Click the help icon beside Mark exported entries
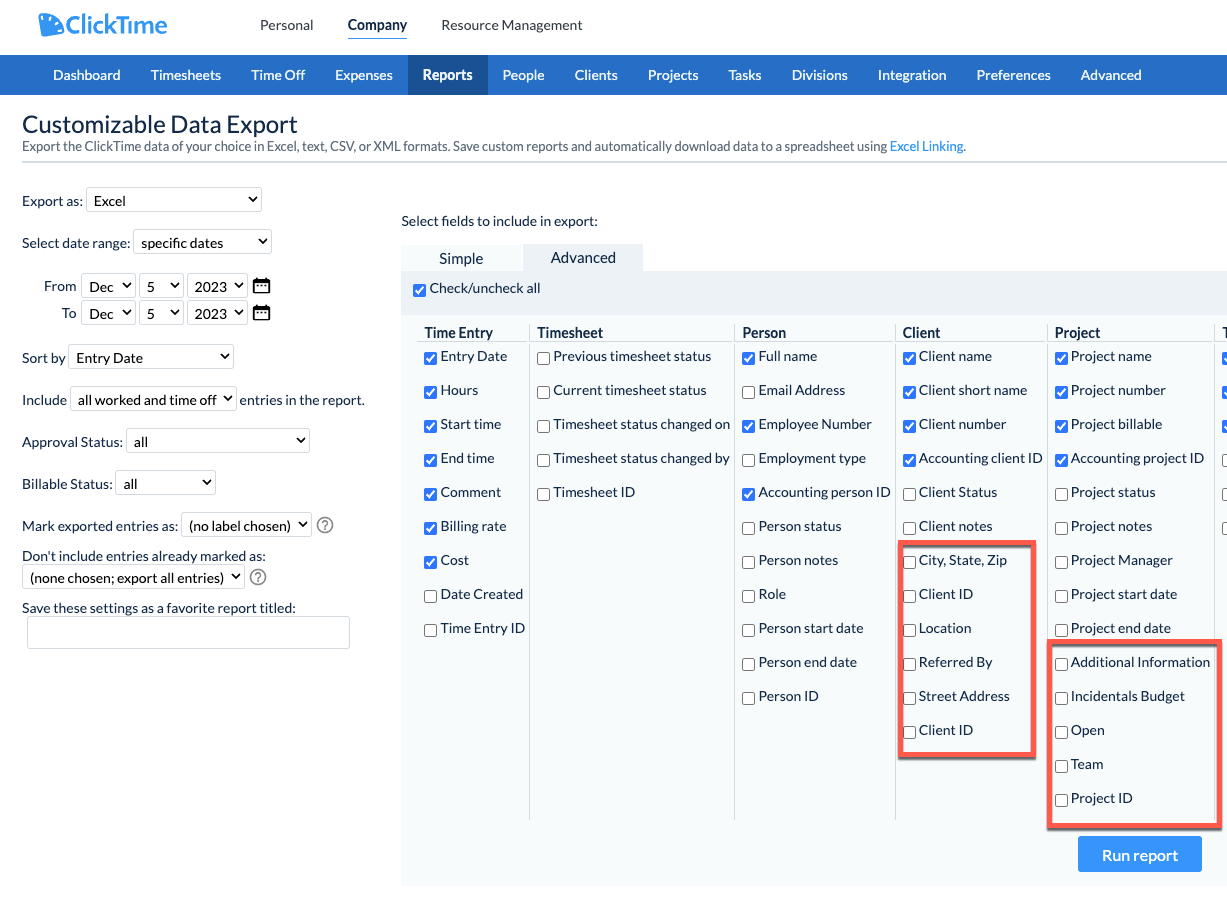 (324, 524)
